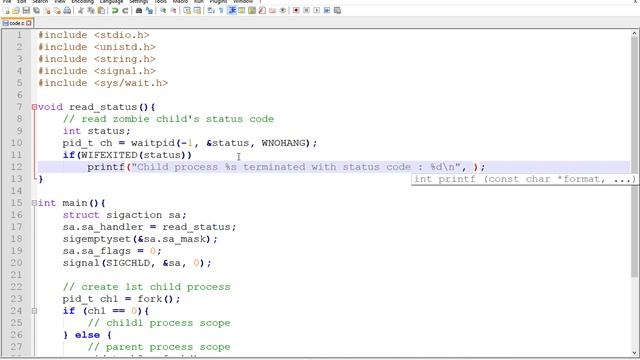Image resolution: width=640 pixels, height=360 pixels.
Task: Toggle word wrap toolbar icon
Action: tap(211, 10)
